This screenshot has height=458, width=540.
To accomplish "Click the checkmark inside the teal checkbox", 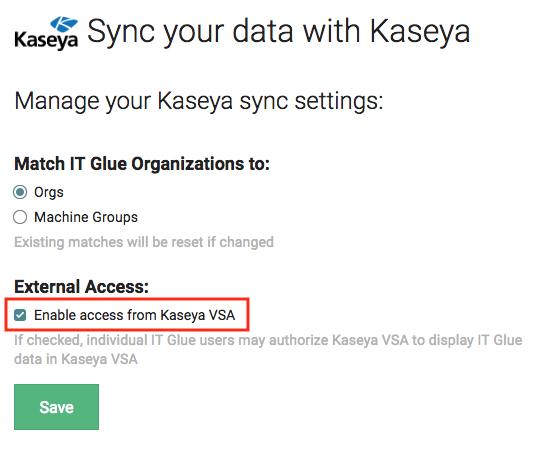I will [20, 315].
